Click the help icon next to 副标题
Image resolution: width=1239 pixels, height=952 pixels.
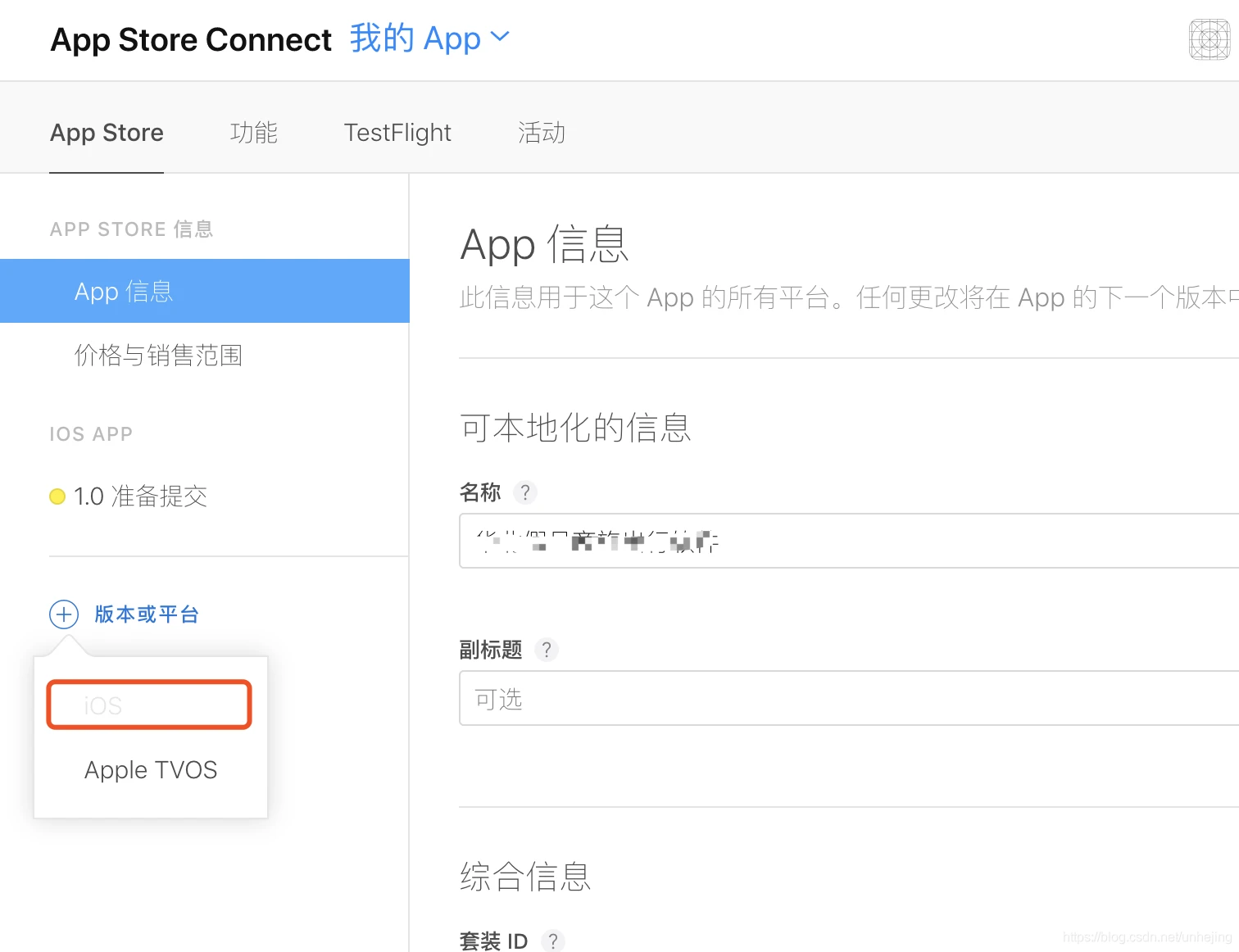coord(547,650)
